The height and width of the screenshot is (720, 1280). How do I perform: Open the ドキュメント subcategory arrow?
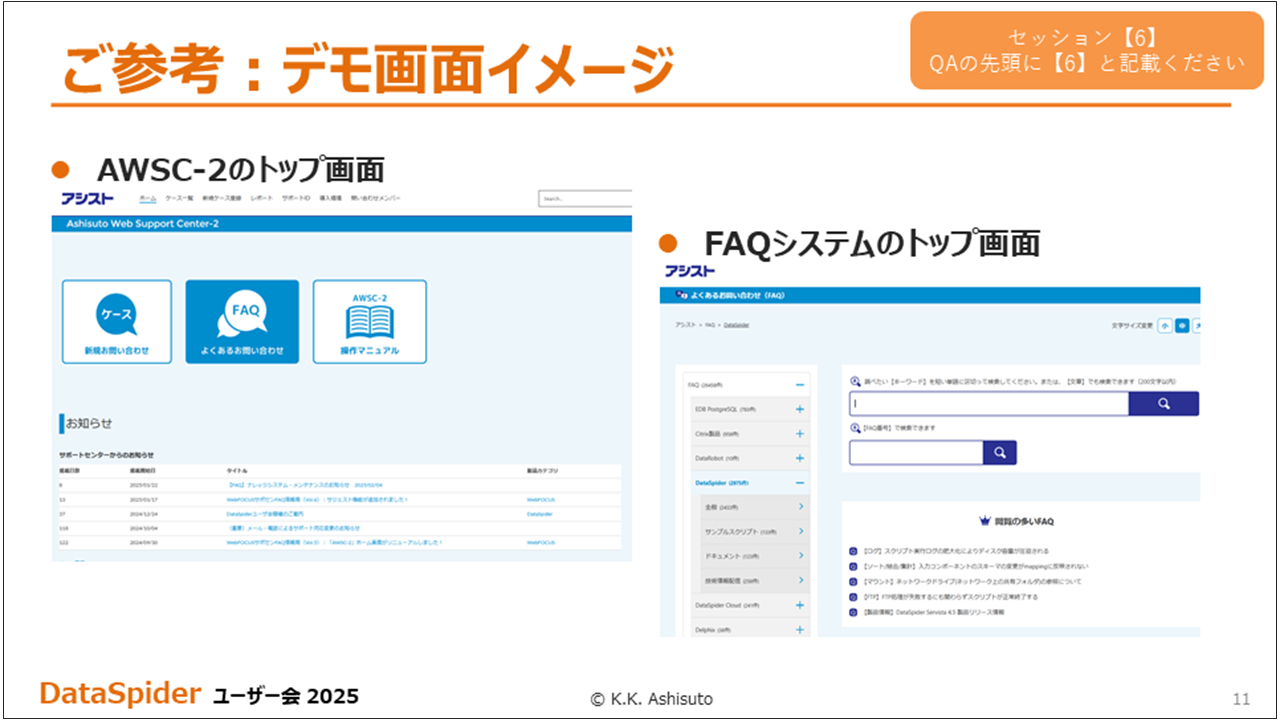point(802,556)
